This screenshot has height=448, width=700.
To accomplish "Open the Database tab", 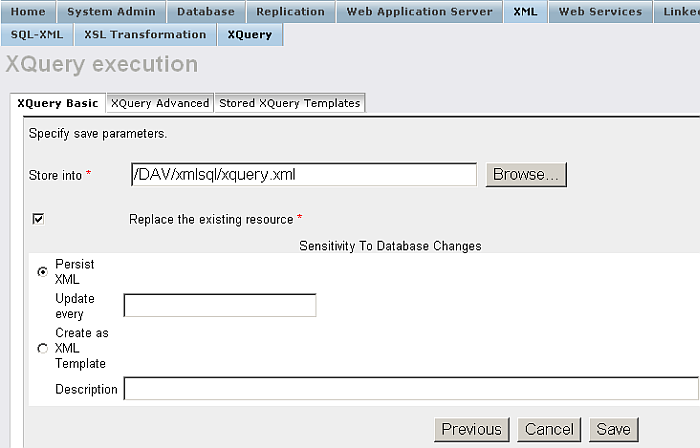I will click(x=206, y=12).
